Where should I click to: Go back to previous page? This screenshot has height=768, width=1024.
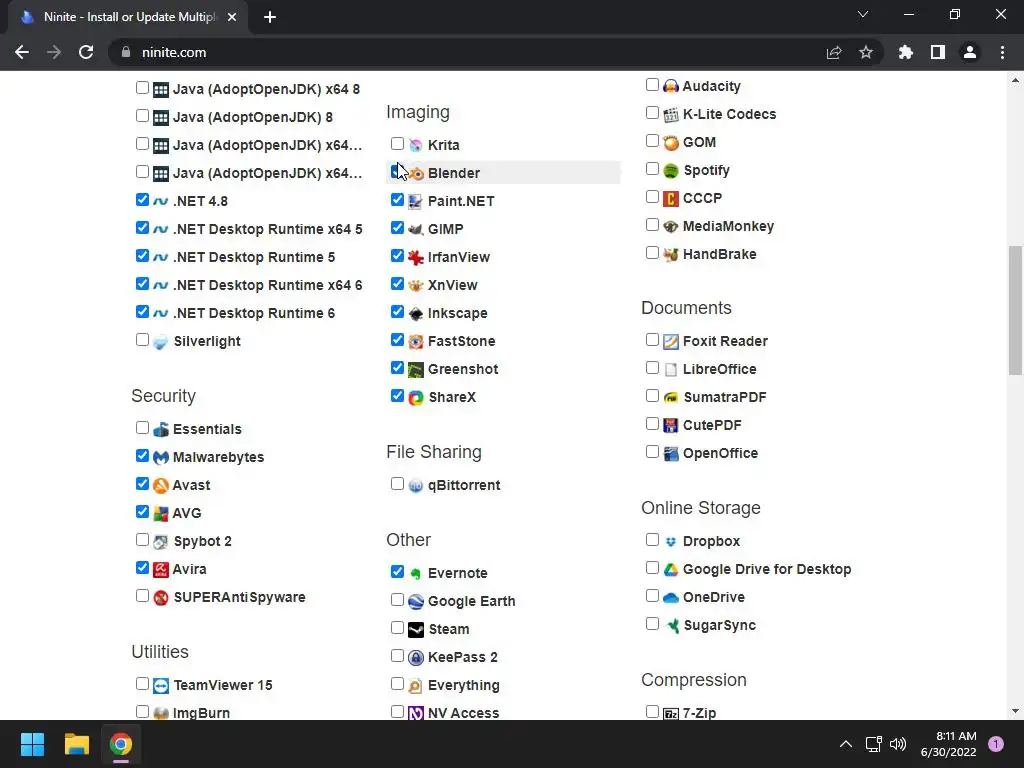(x=22, y=52)
